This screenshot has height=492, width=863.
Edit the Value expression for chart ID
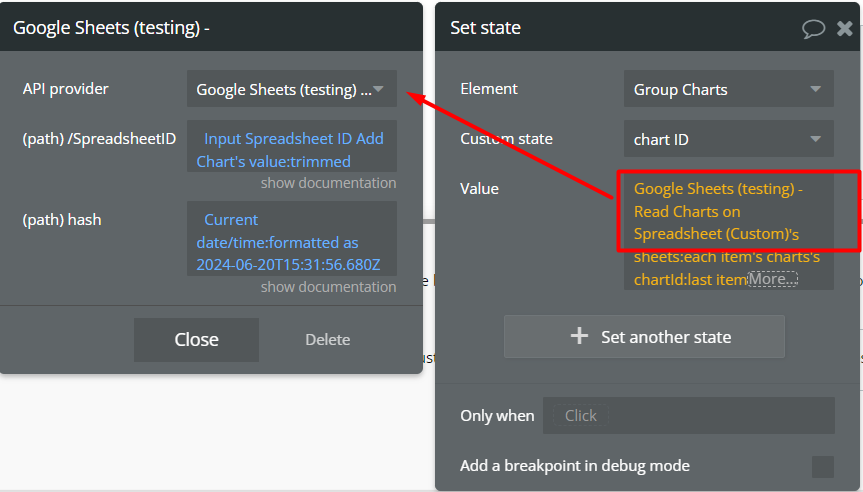728,233
